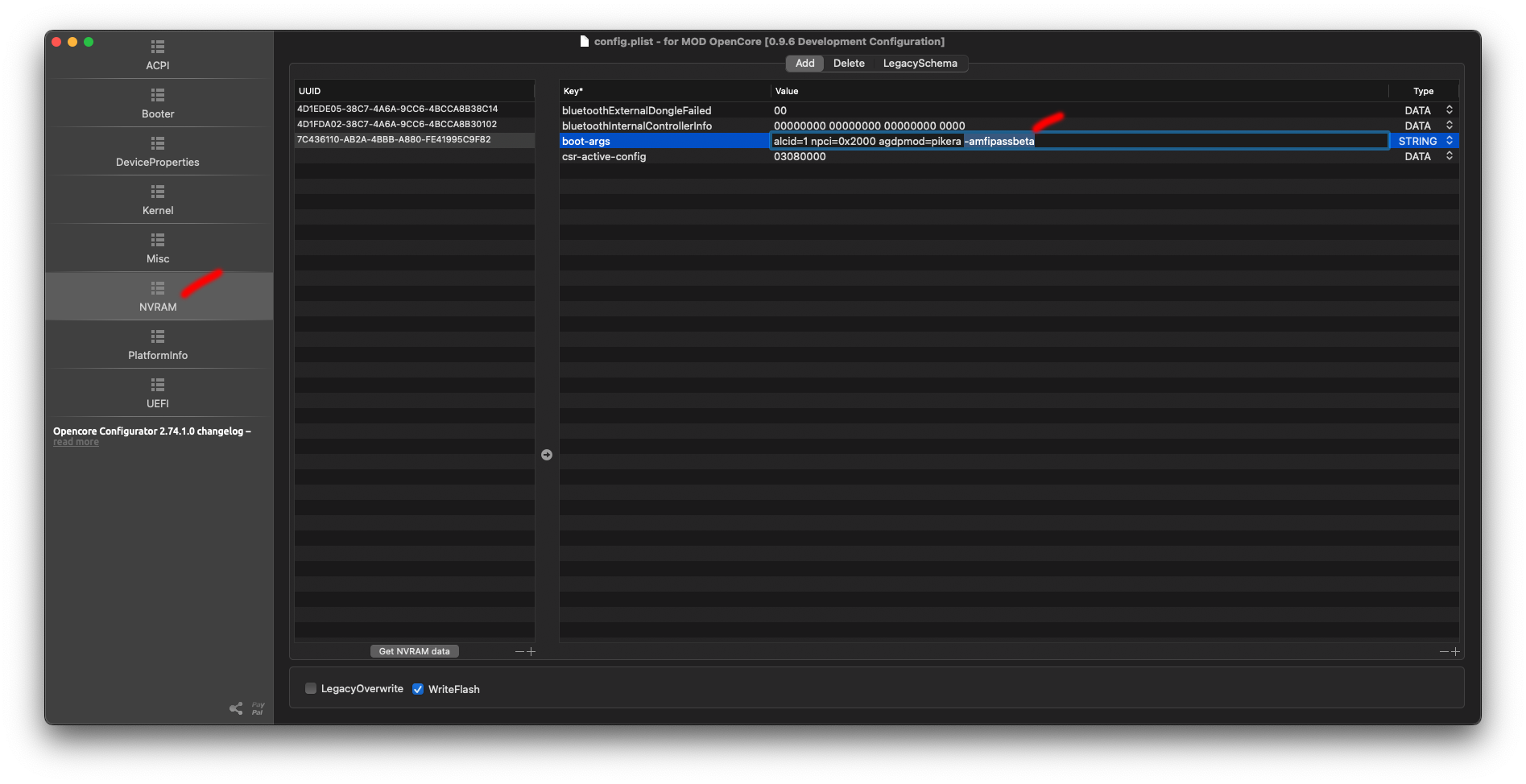Select the Kernel configuration section
Image resolution: width=1526 pixels, height=784 pixels.
157,201
